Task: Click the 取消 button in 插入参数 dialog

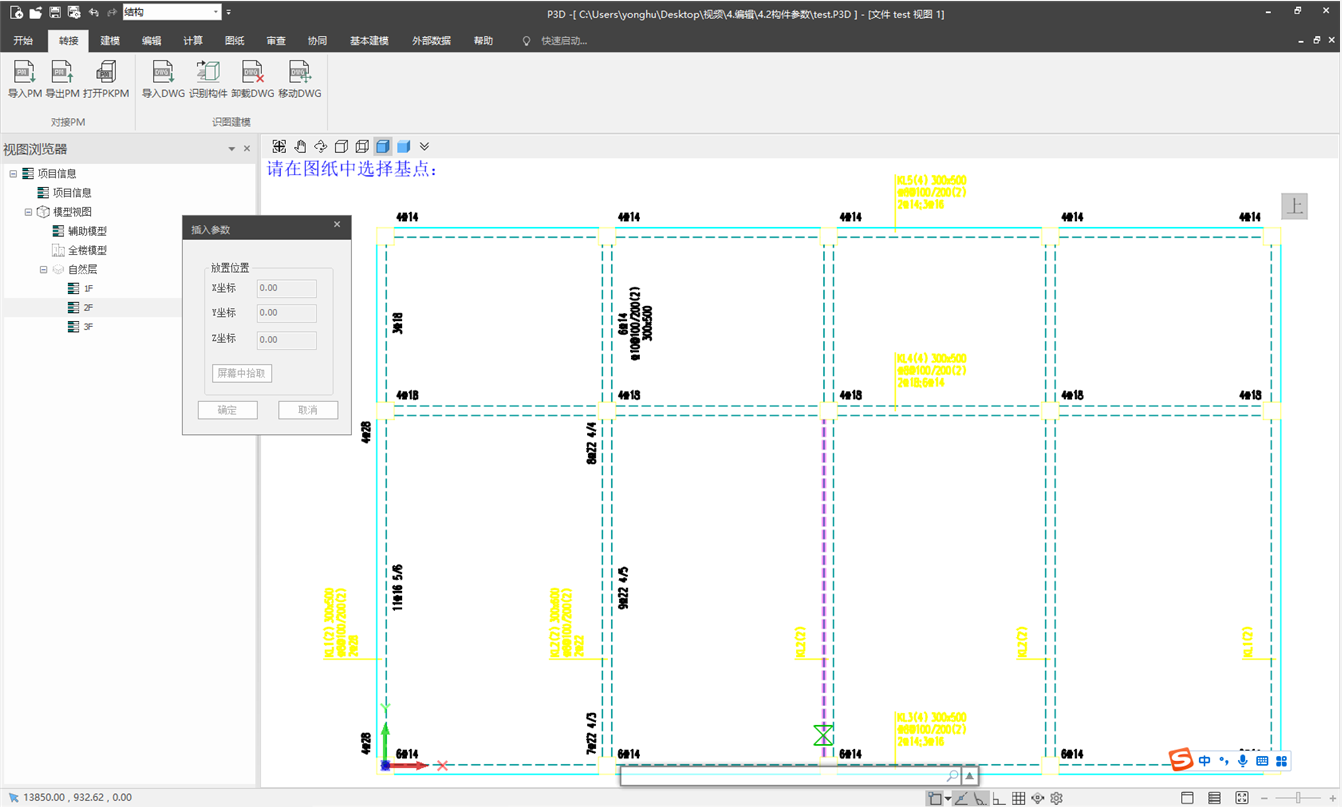Action: click(x=308, y=410)
